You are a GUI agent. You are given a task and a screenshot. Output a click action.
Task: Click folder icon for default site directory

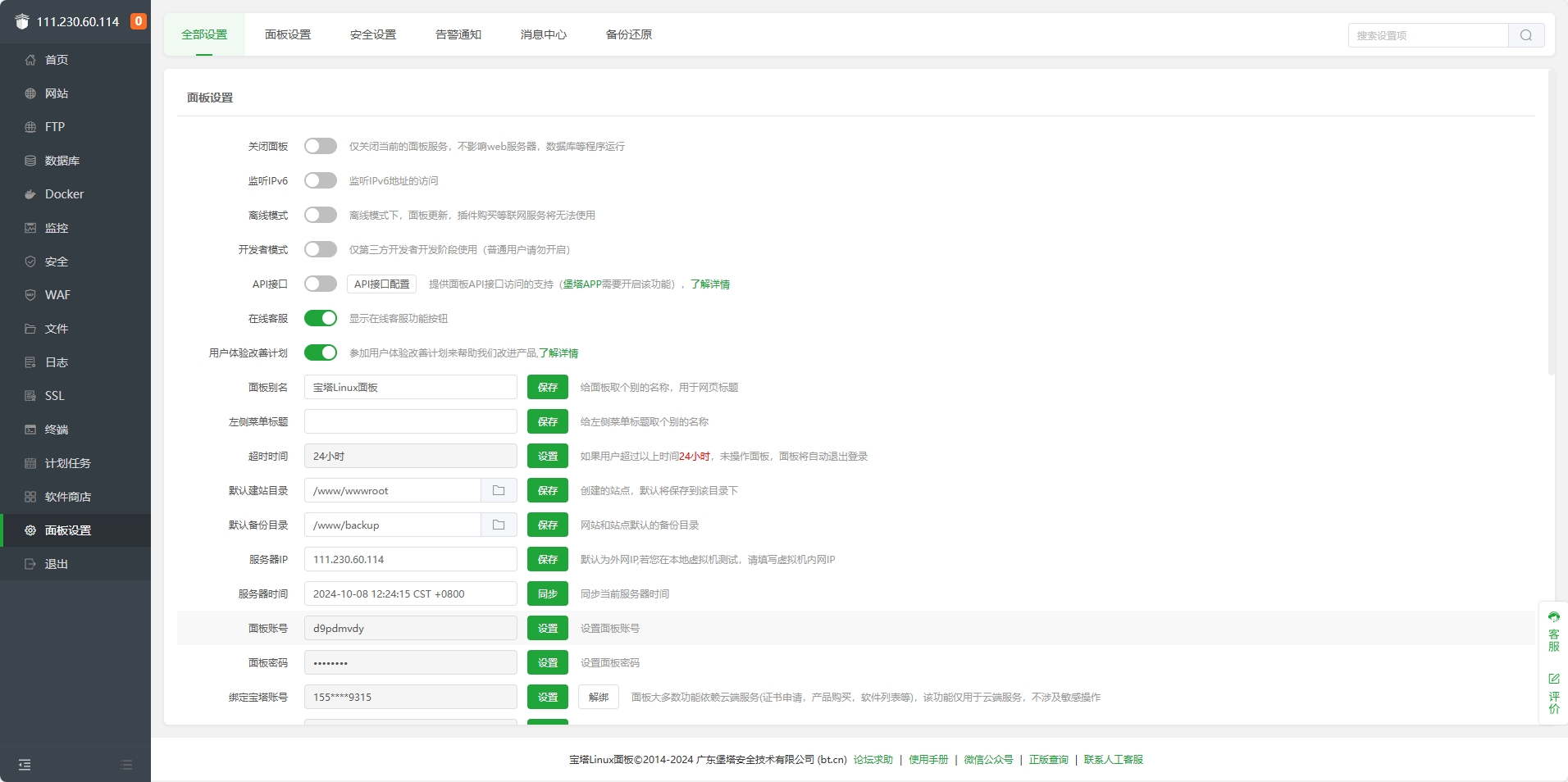click(x=499, y=490)
